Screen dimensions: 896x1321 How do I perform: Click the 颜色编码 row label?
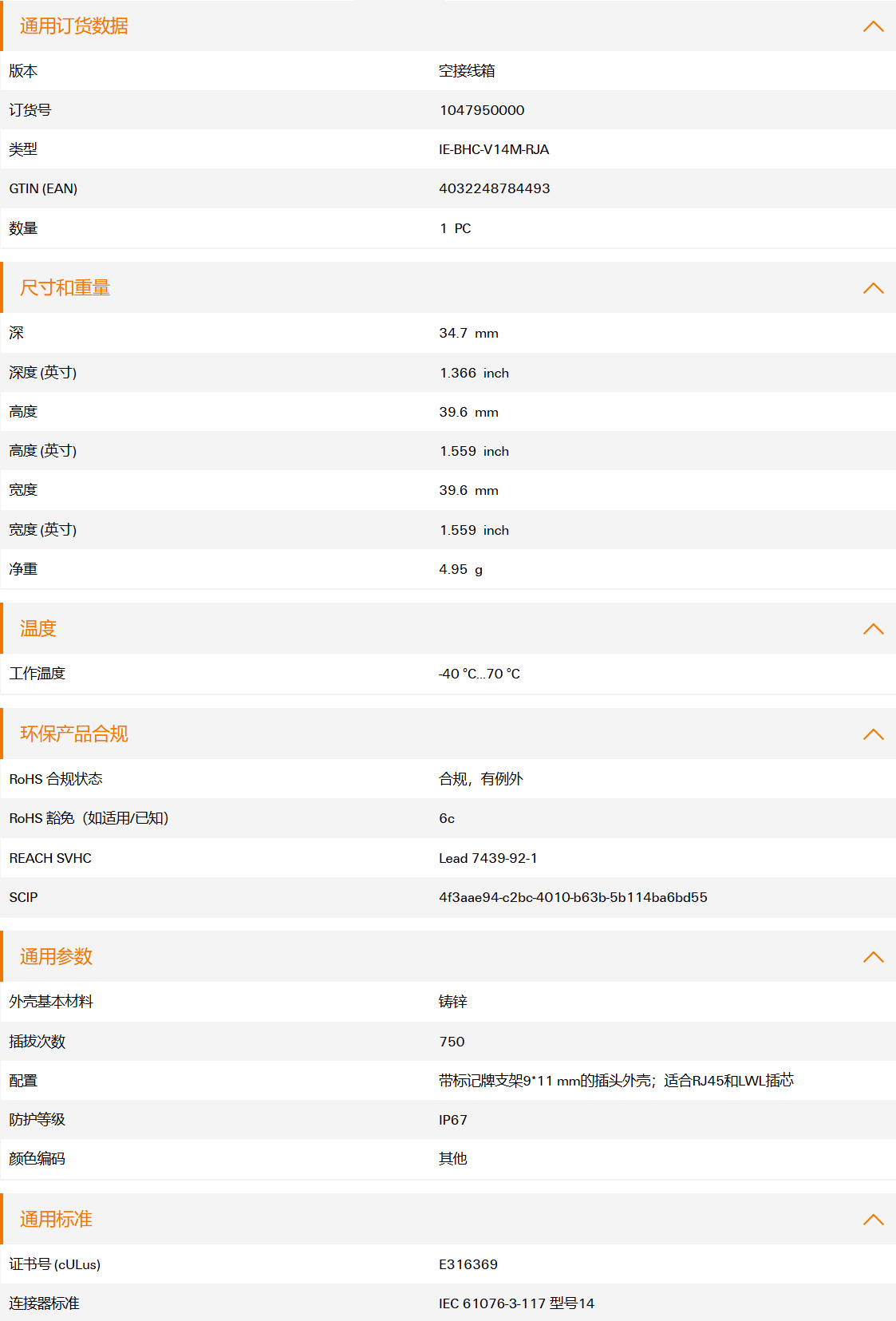pyautogui.click(x=37, y=1159)
